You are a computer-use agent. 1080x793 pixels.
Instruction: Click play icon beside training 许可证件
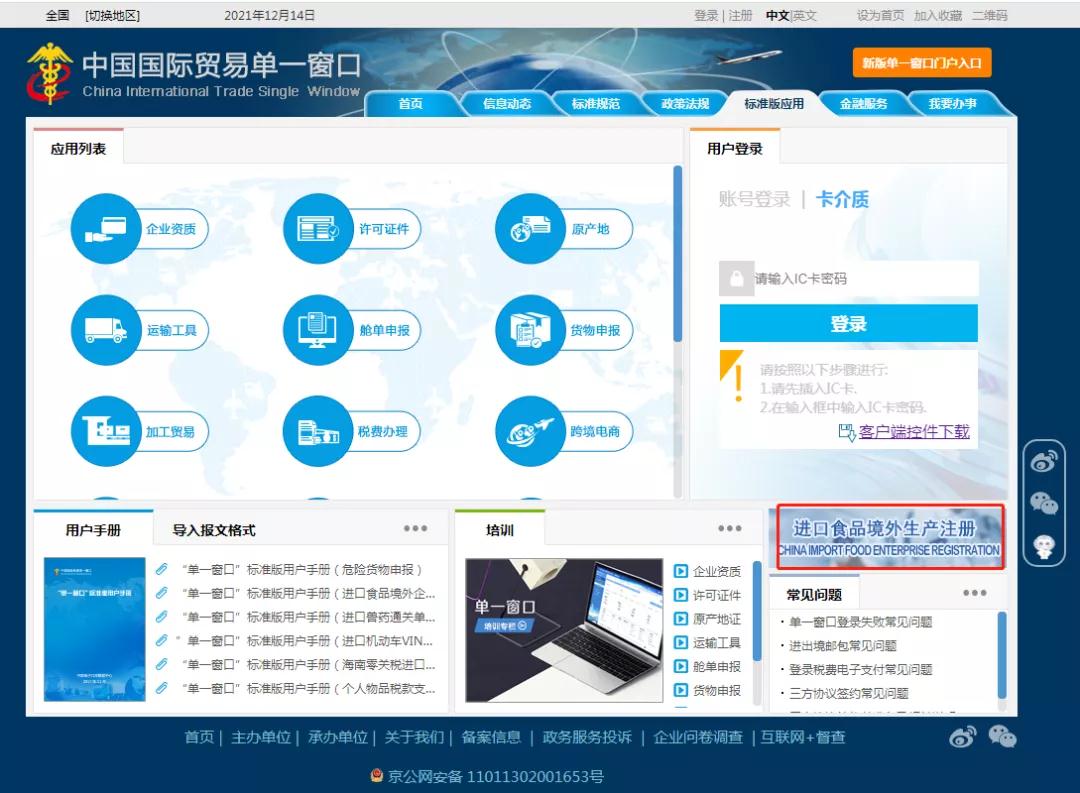pyautogui.click(x=681, y=595)
